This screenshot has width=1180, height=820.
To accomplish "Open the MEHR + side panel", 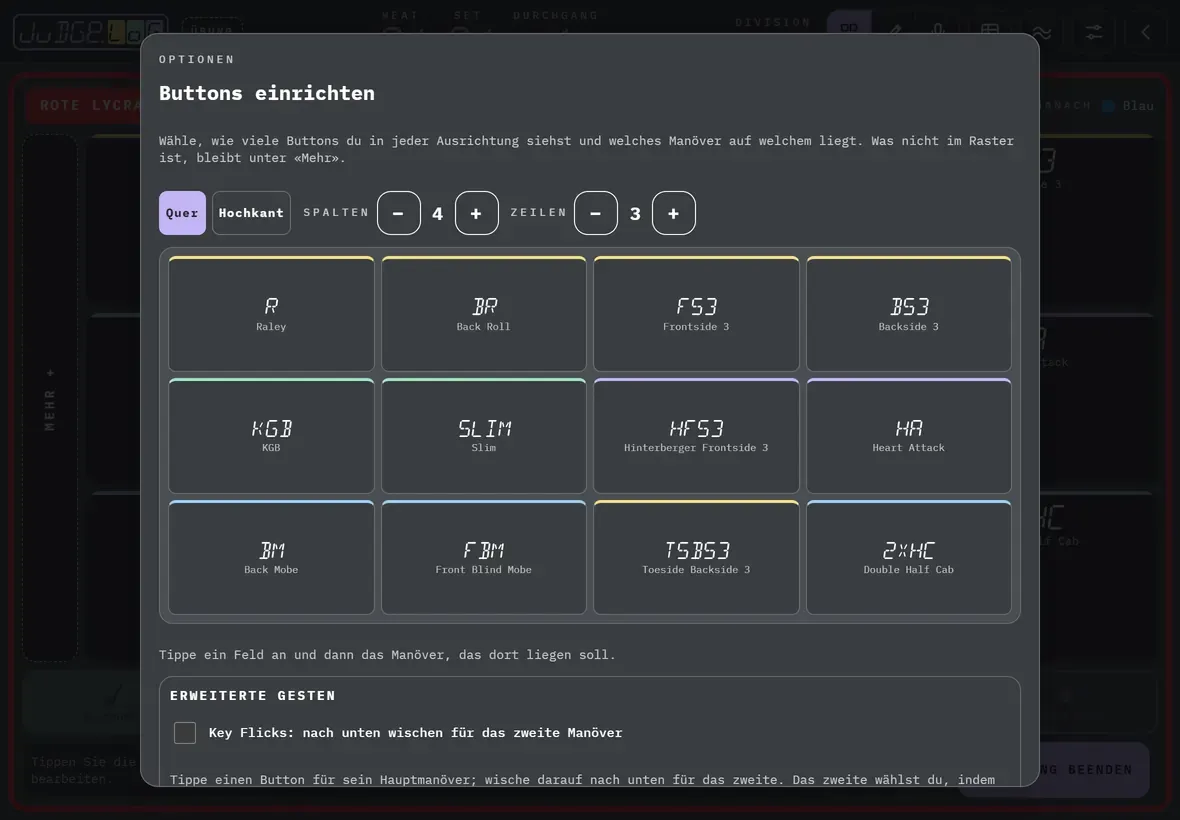I will click(x=50, y=399).
